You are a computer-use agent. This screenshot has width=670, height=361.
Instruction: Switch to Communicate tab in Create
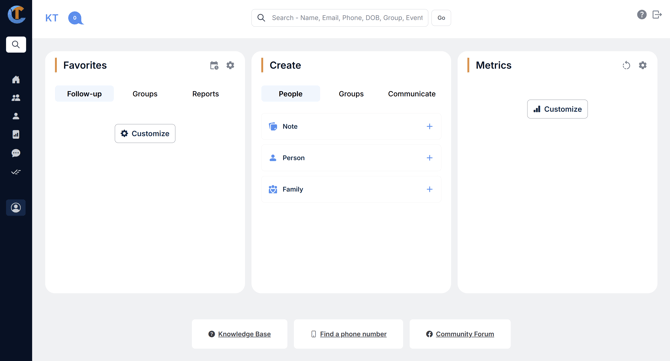pos(412,94)
